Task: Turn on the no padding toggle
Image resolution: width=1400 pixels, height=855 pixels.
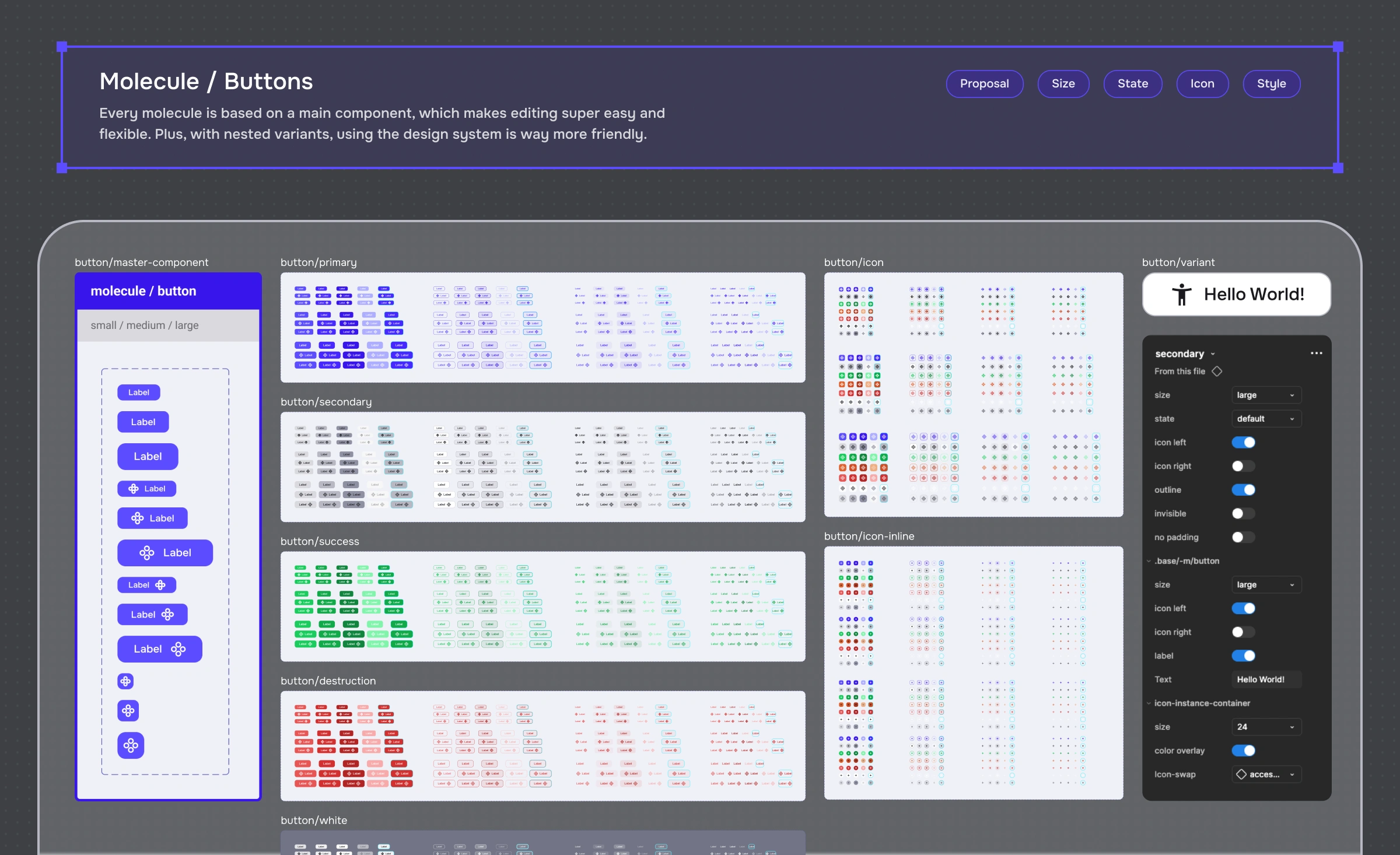Action: (x=1243, y=537)
